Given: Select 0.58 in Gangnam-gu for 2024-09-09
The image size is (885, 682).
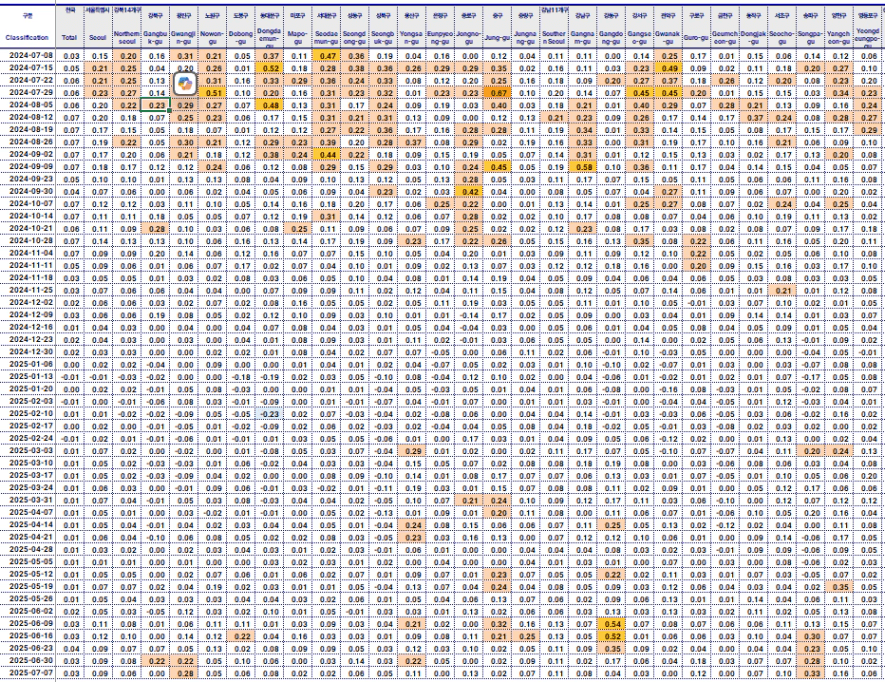Looking at the screenshot, I should [x=583, y=167].
